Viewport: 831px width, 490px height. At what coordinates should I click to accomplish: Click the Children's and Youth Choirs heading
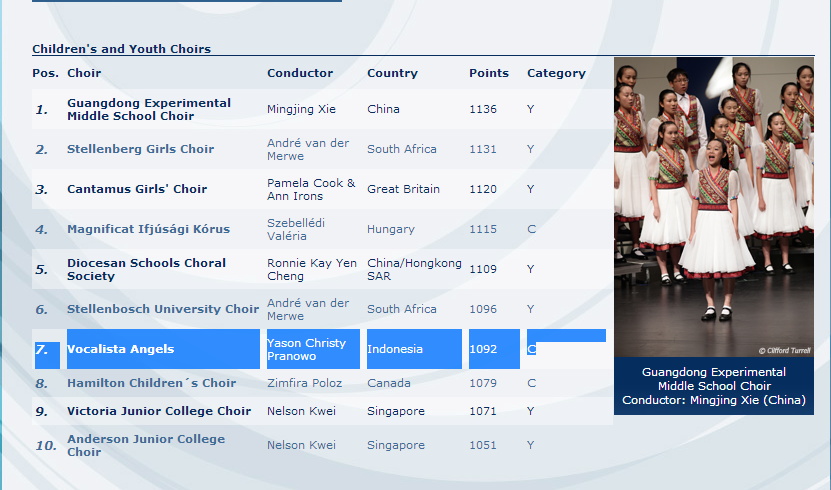tap(121, 49)
